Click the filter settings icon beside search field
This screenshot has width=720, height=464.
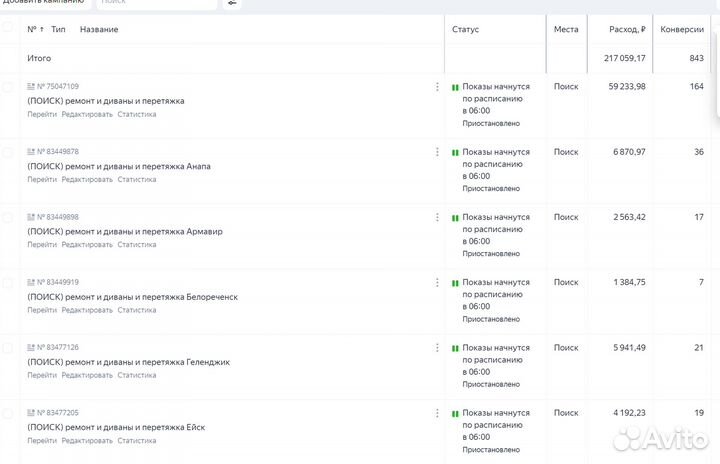coord(232,3)
